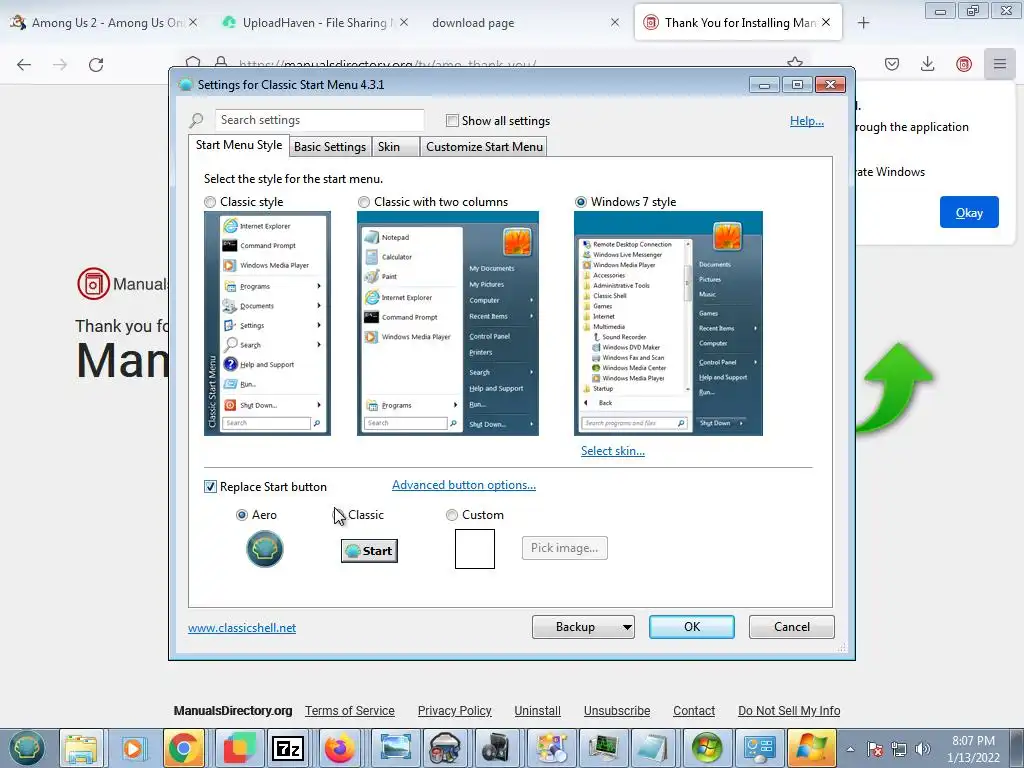This screenshot has width=1024, height=768.
Task: Click the network tray icon
Action: click(899, 749)
